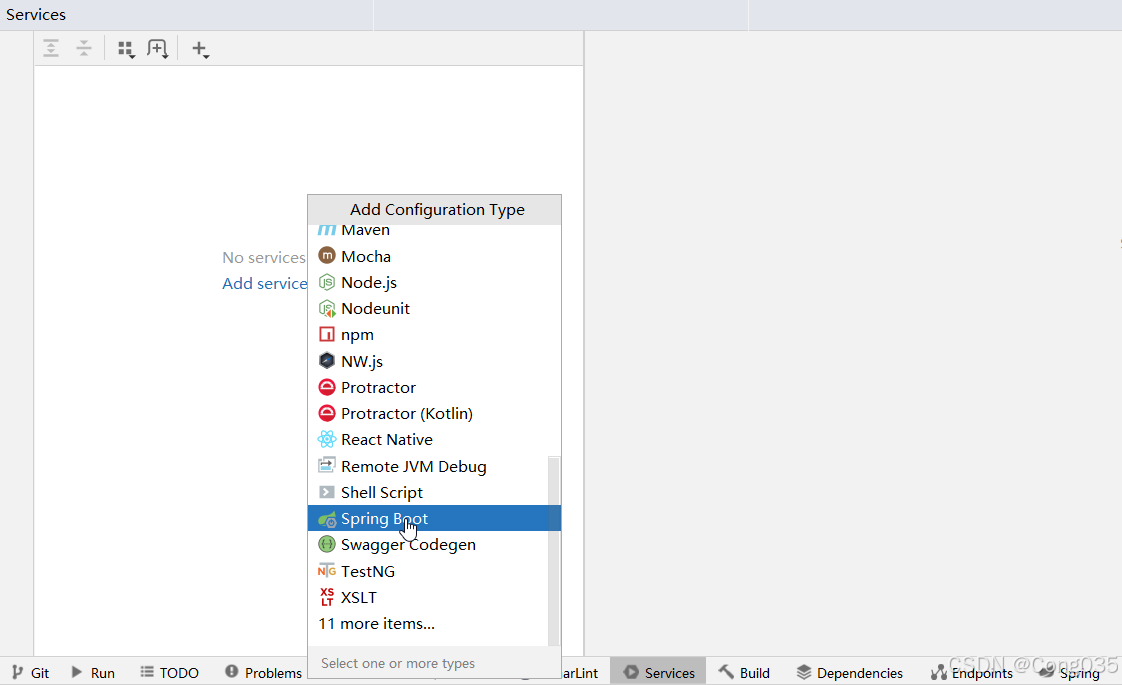1122x685 pixels.
Task: Select Mocha configuration type
Action: (x=434, y=256)
